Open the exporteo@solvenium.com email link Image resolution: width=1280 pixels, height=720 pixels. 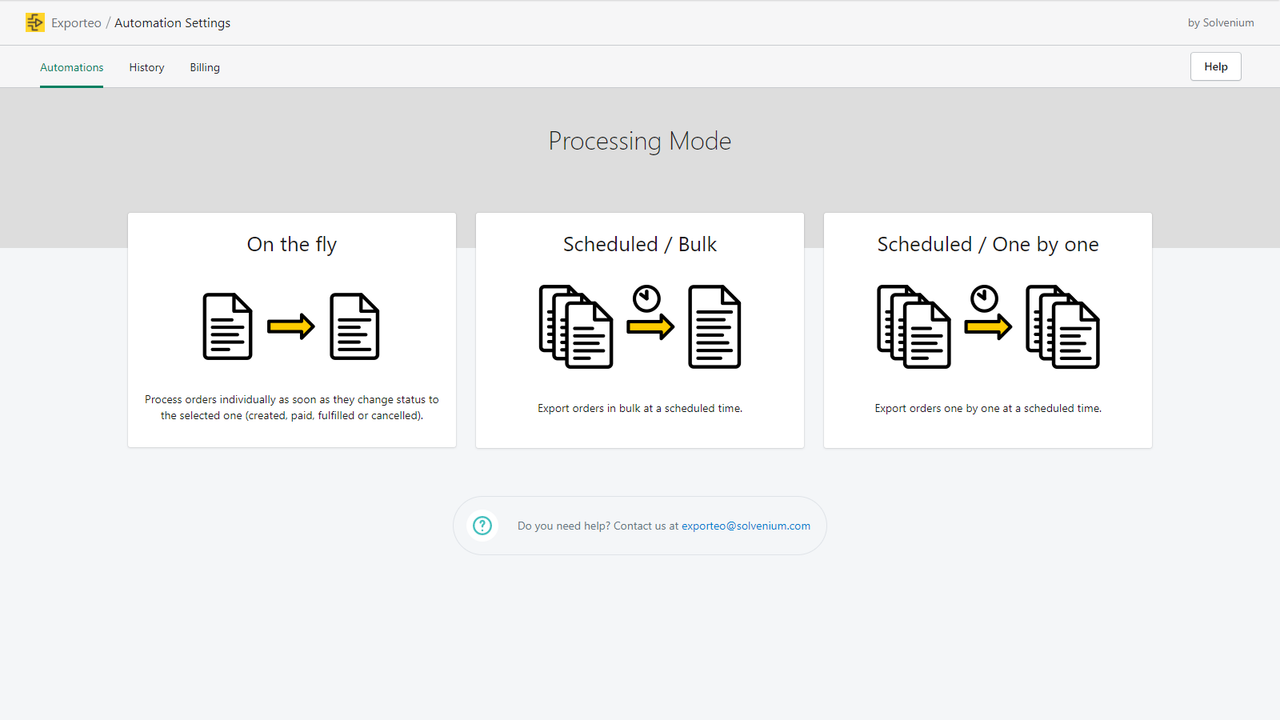pos(745,525)
